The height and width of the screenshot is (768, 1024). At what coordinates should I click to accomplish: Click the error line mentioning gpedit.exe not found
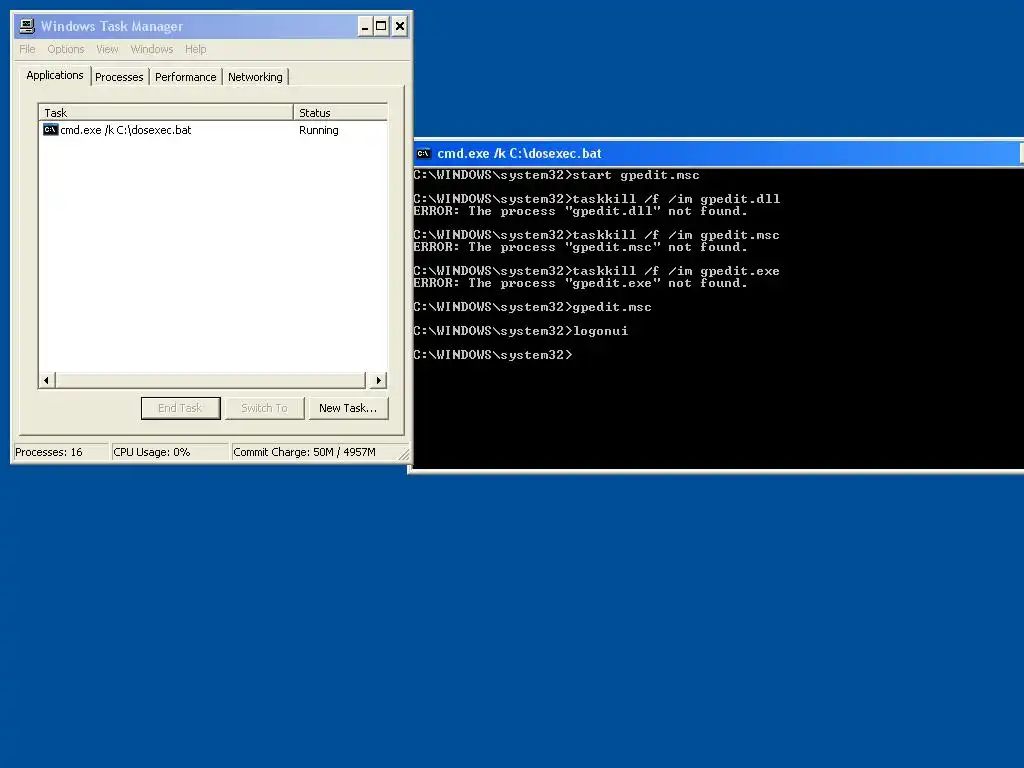(x=581, y=283)
